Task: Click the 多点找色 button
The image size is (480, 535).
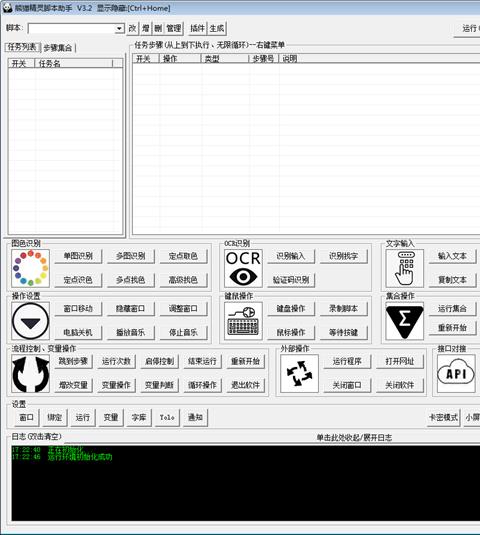Action: click(131, 280)
